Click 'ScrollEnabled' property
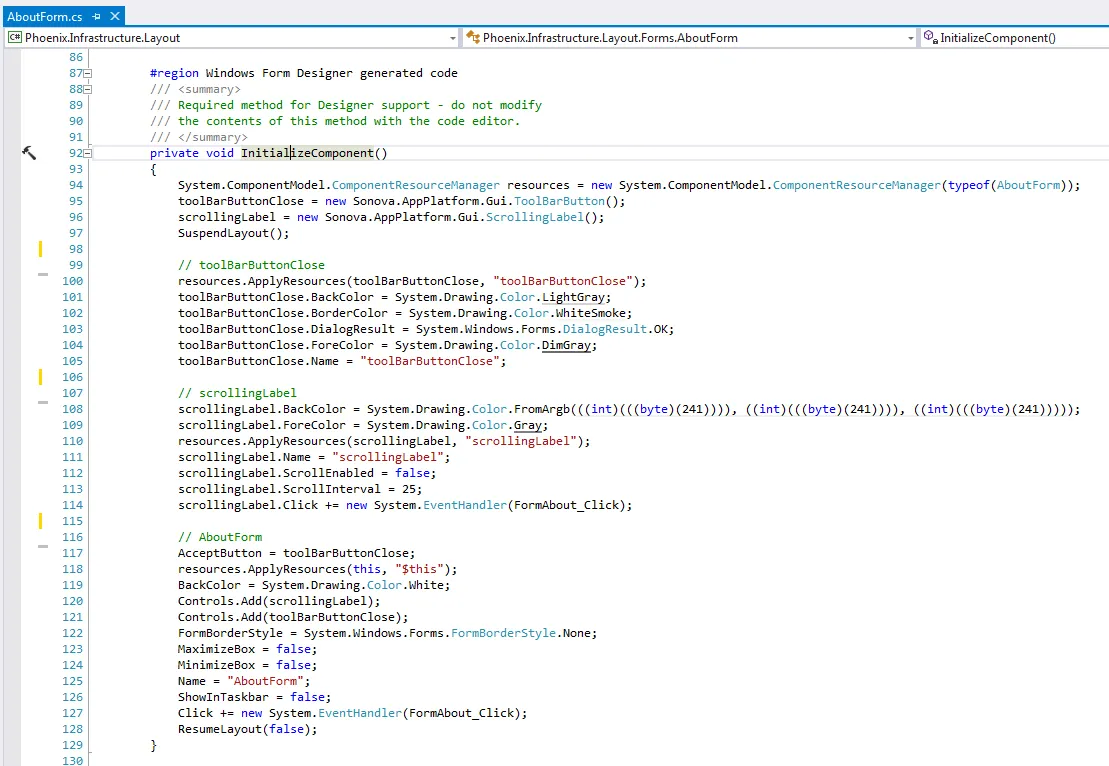The height and width of the screenshot is (766, 1109). tap(328, 472)
